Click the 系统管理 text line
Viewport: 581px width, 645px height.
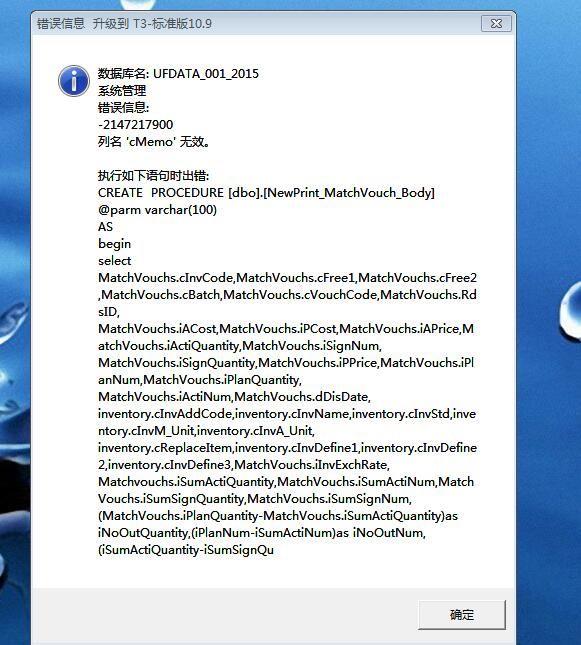tap(122, 90)
